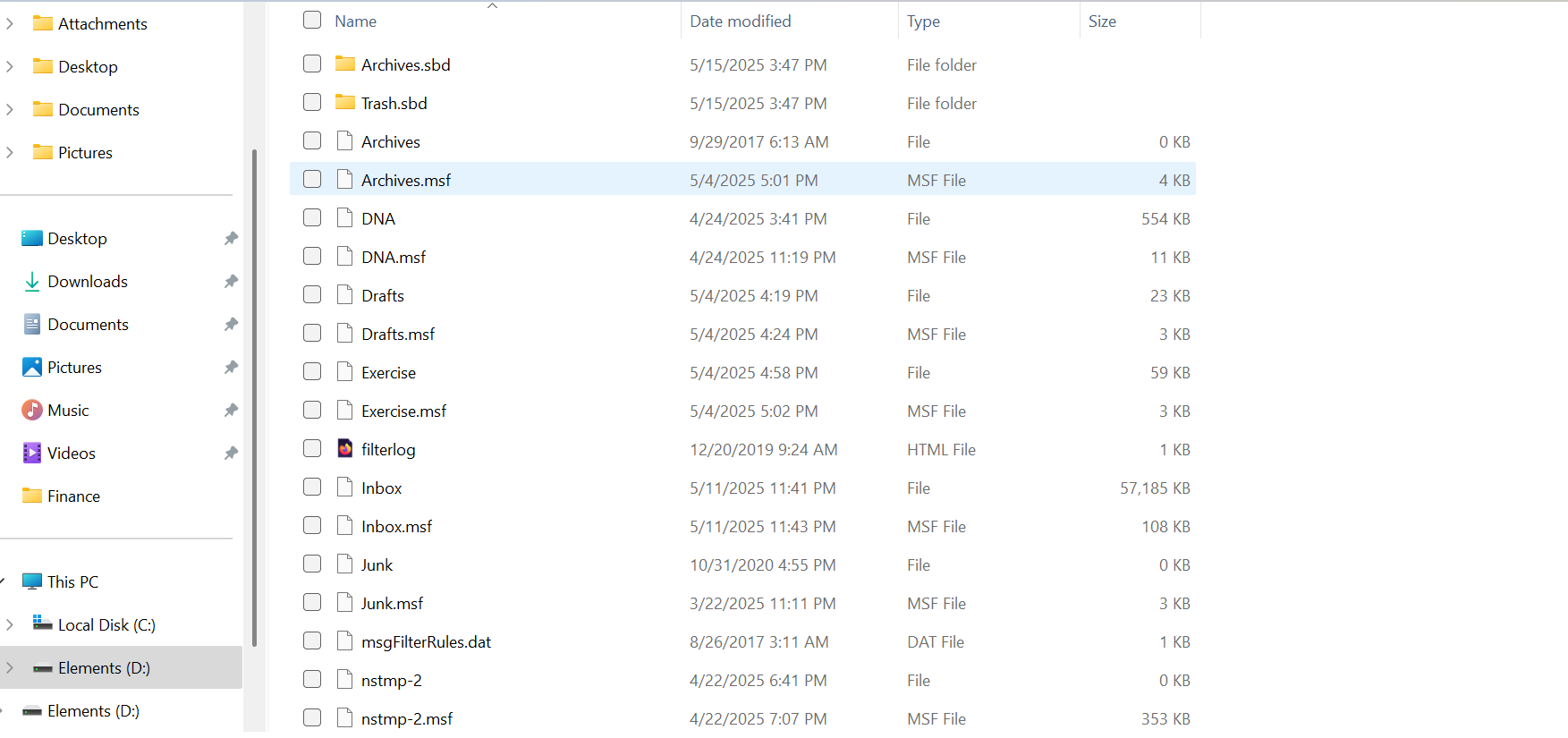Click the pin icon beside pinned Pictures
Image resolution: width=1568 pixels, height=738 pixels.
pyautogui.click(x=231, y=367)
